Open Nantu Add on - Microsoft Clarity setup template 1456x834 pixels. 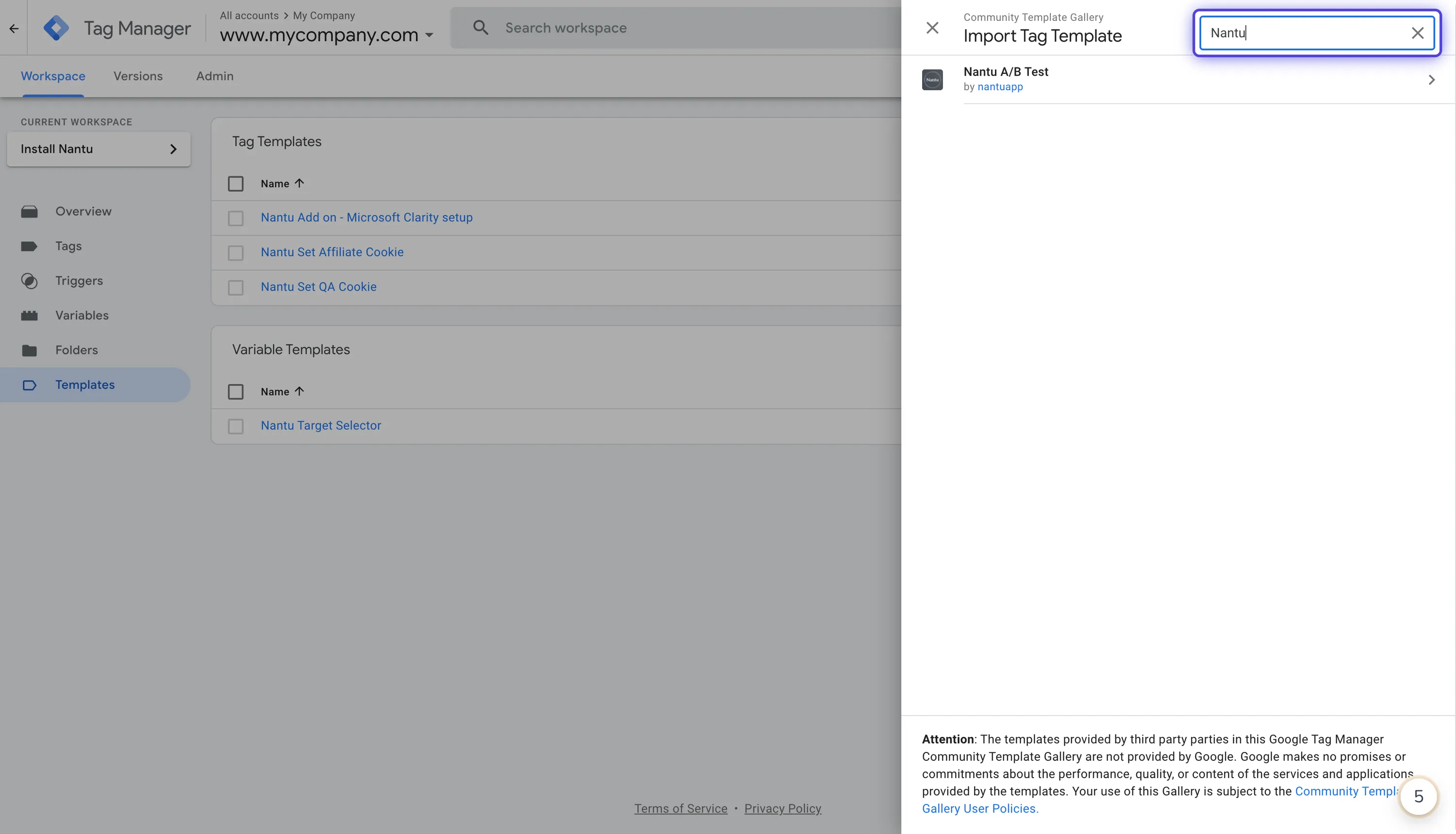[366, 217]
